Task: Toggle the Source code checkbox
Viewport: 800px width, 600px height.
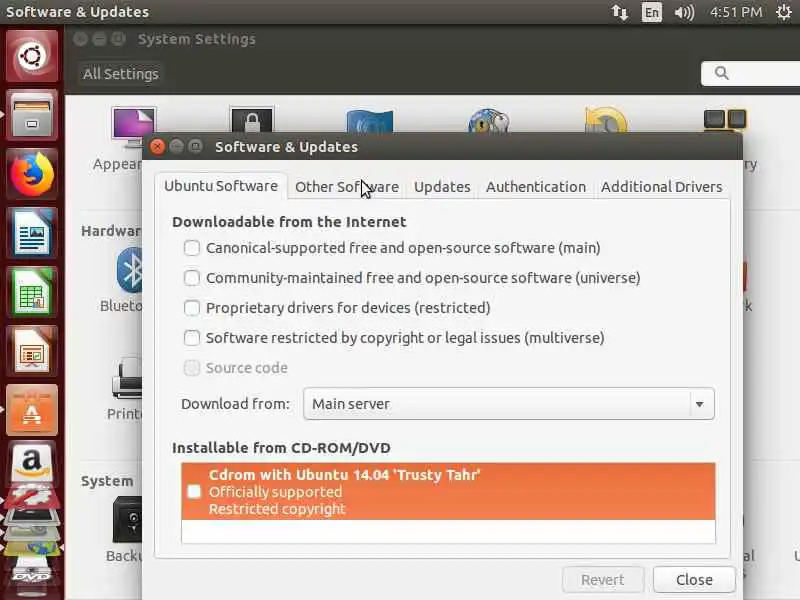Action: coord(192,368)
